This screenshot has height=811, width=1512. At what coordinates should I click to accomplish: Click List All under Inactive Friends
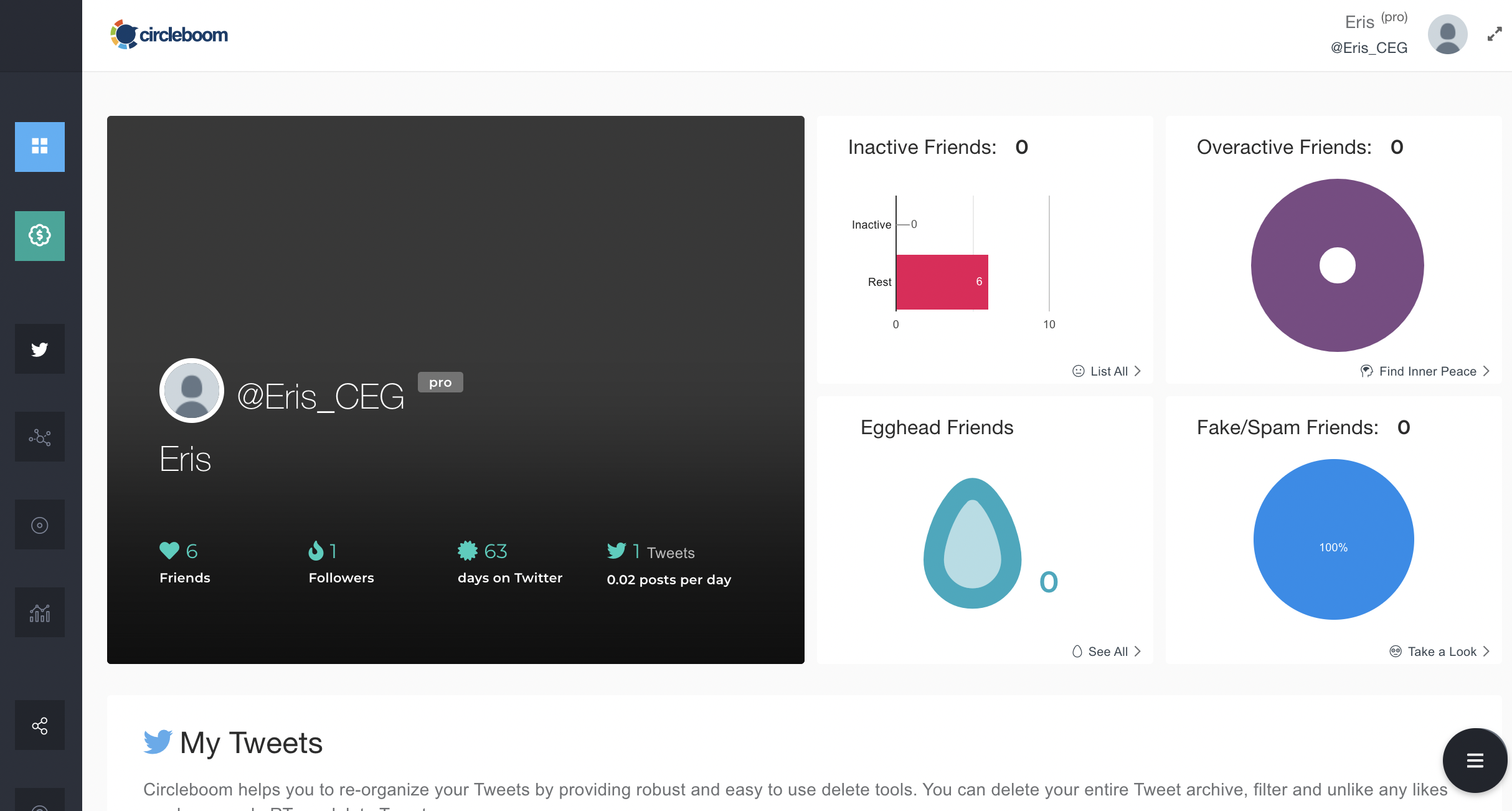tap(1107, 371)
